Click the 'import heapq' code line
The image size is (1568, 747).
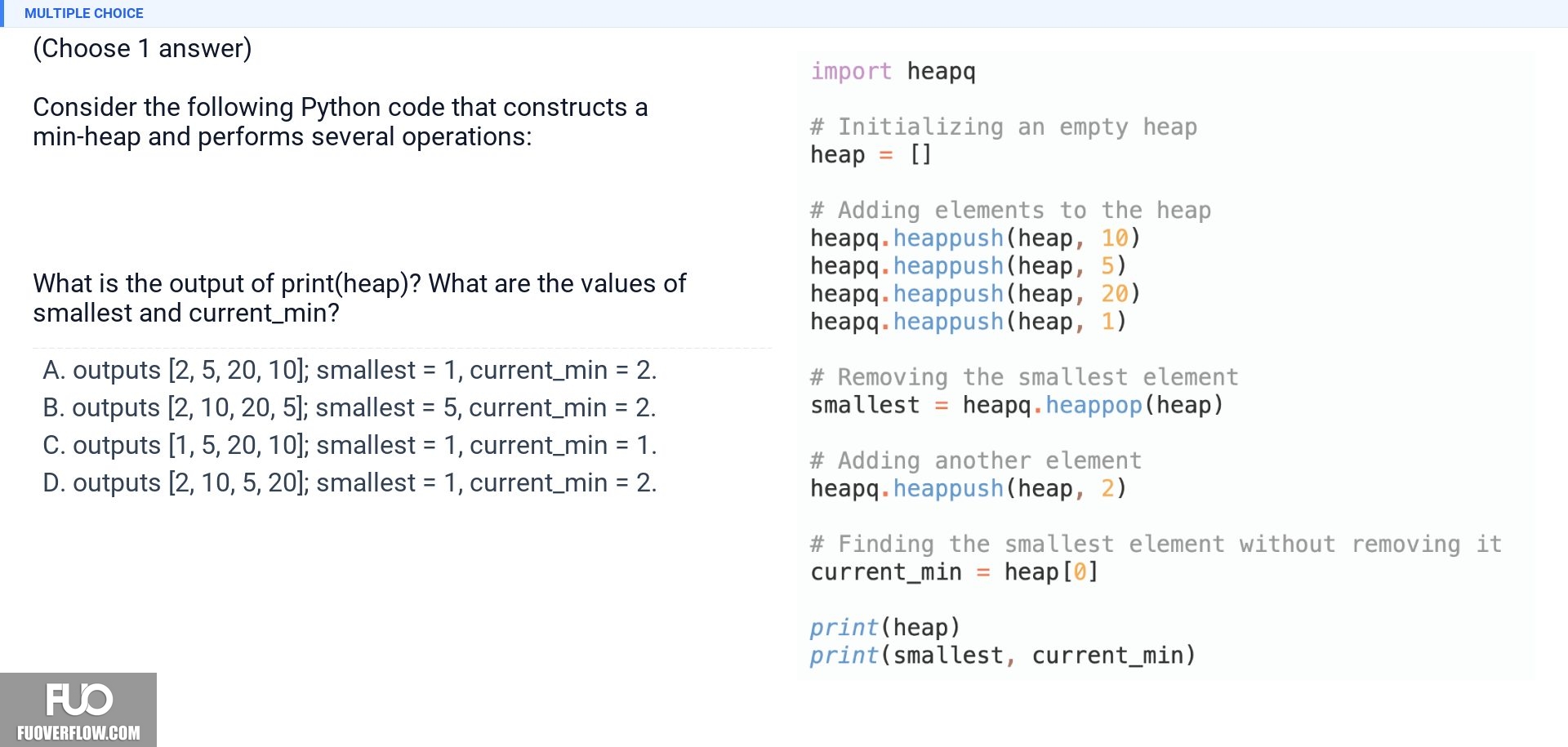point(893,71)
